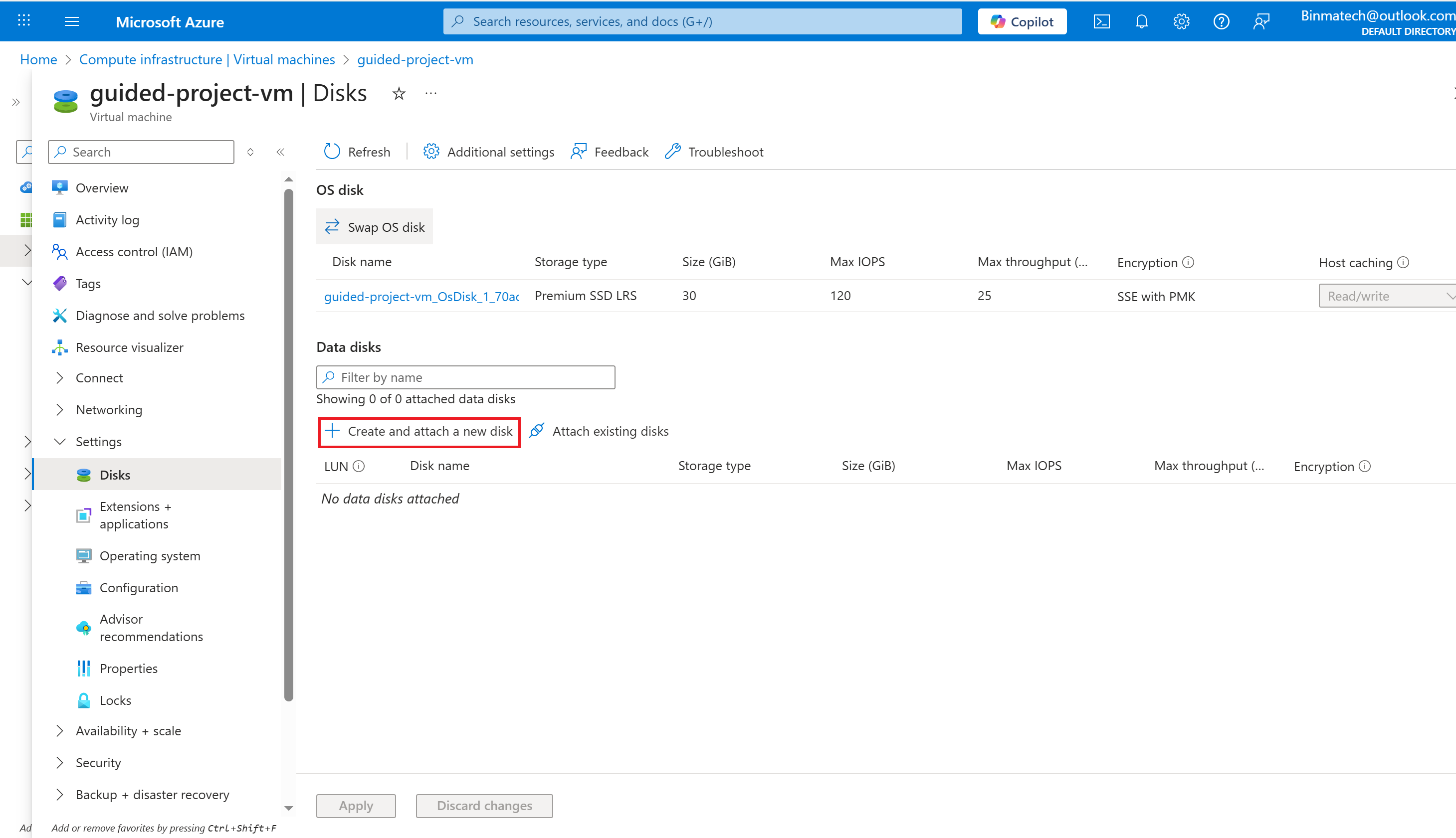Click the help question mark icon
This screenshot has width=1456, height=838.
pyautogui.click(x=1221, y=21)
